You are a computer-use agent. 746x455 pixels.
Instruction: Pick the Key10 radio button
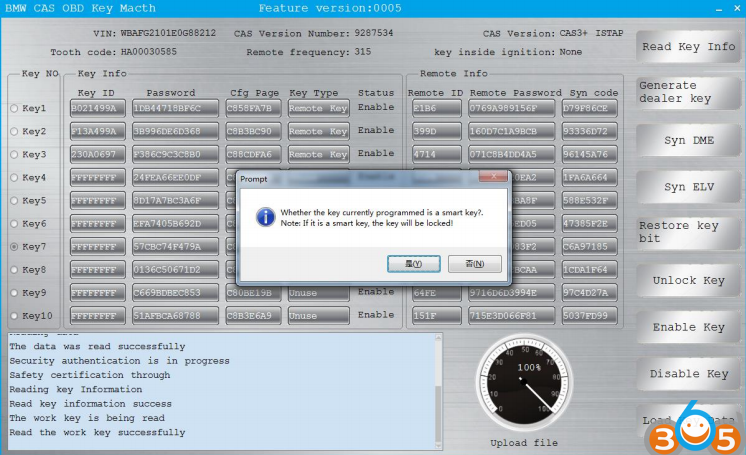[x=14, y=316]
